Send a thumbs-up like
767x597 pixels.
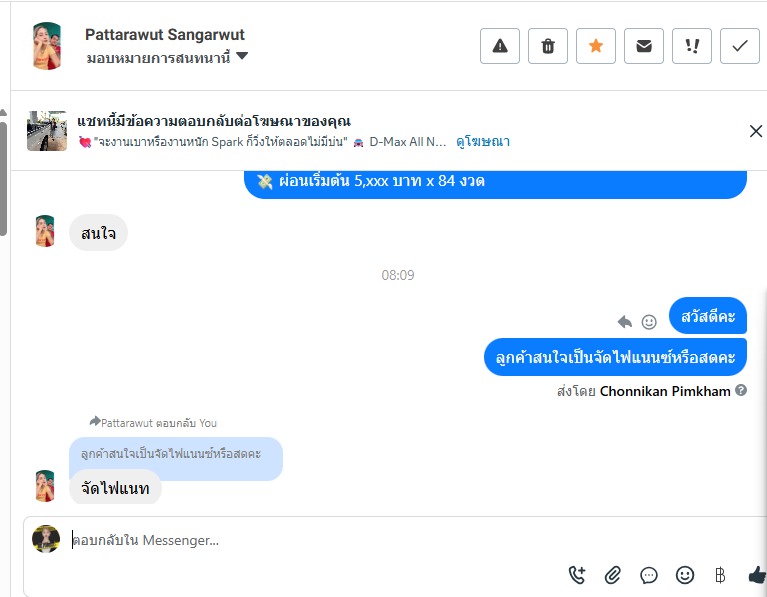click(x=757, y=575)
